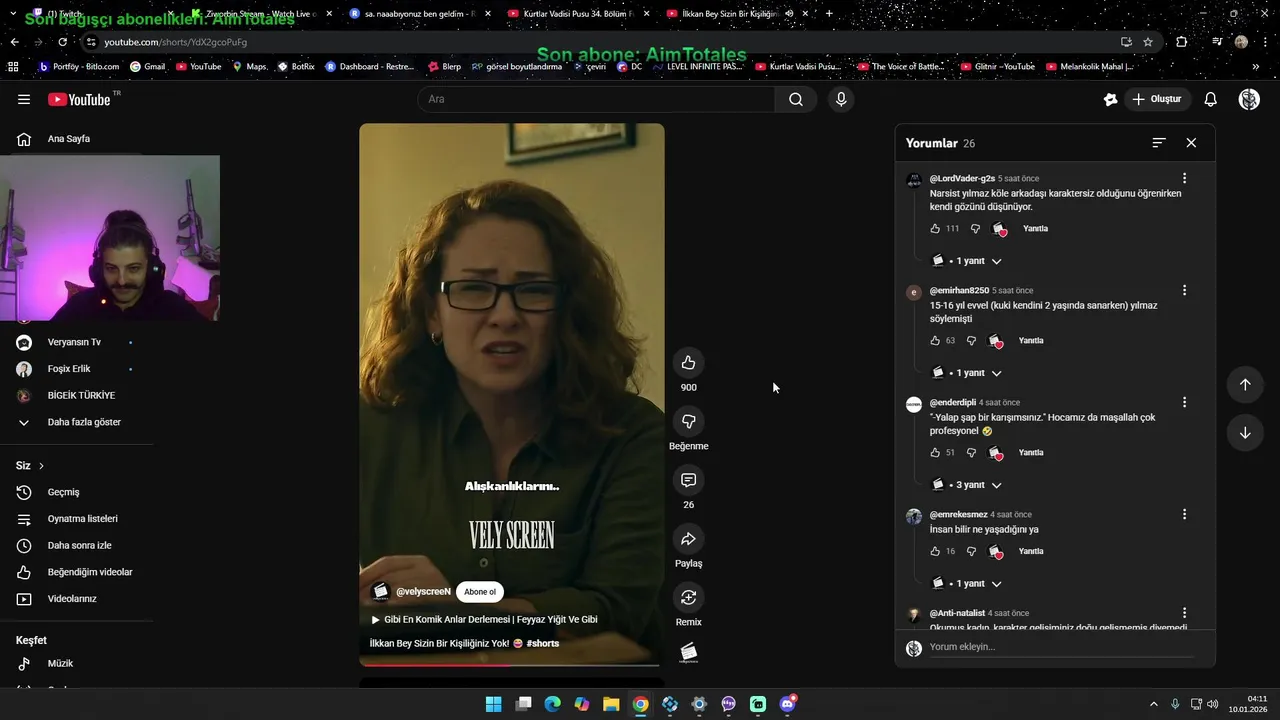Screen dimensions: 1280x720
Task: Go to previous short with up arrow
Action: (x=1245, y=385)
